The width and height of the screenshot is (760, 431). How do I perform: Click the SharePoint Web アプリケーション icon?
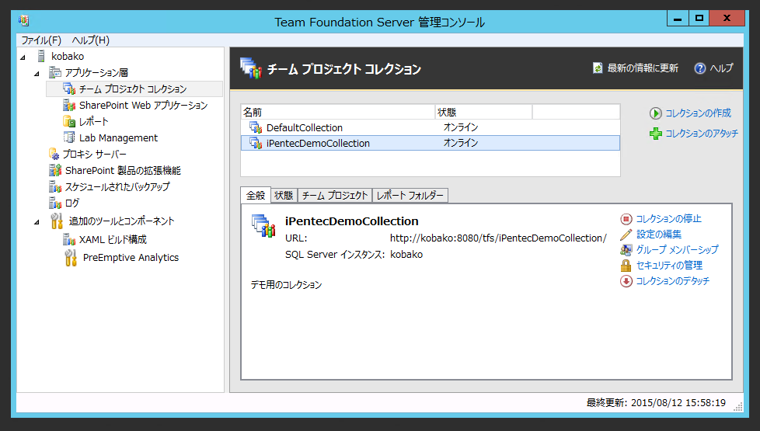pos(69,105)
